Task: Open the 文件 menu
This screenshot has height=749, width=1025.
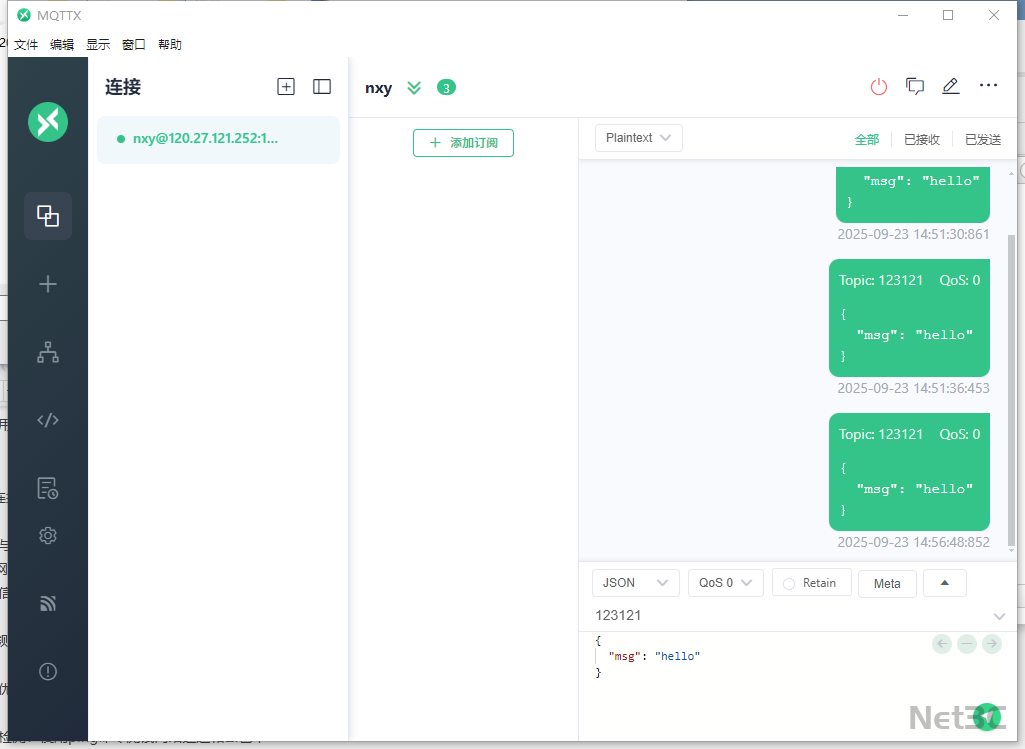Action: tap(26, 44)
